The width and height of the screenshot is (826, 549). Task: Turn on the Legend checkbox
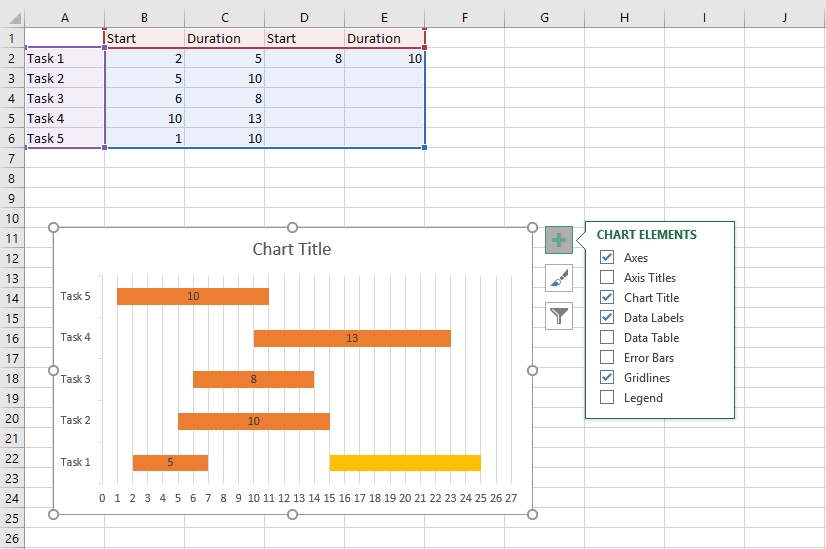tap(607, 397)
